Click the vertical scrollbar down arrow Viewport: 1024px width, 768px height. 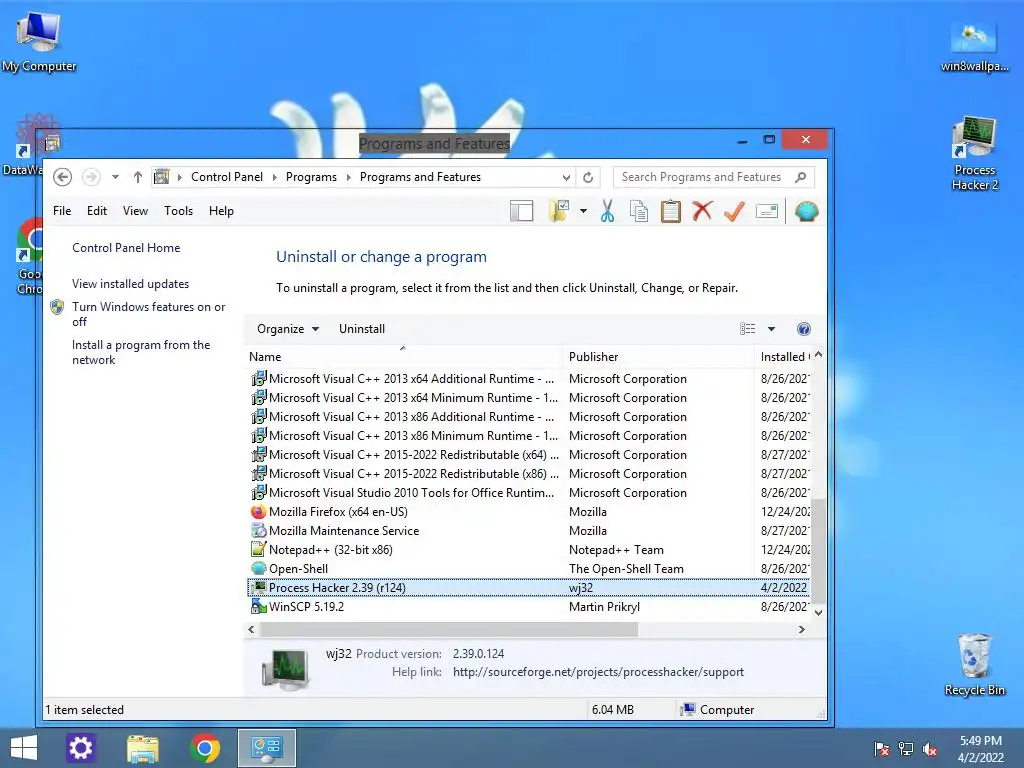[x=818, y=613]
